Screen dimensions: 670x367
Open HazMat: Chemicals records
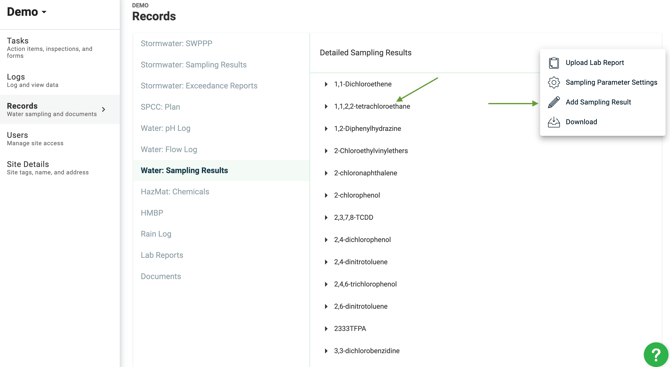175,192
